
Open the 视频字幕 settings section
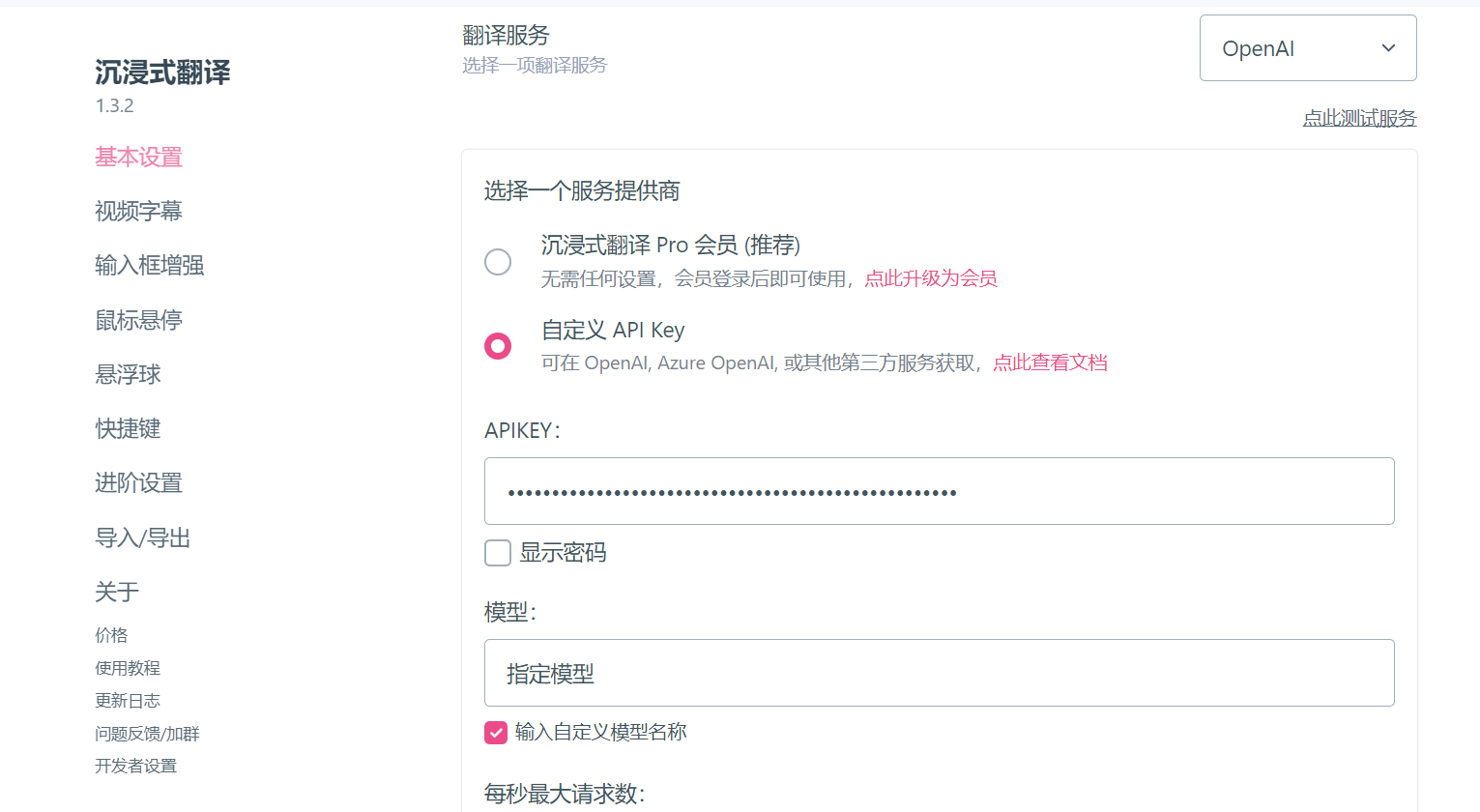coord(139,211)
